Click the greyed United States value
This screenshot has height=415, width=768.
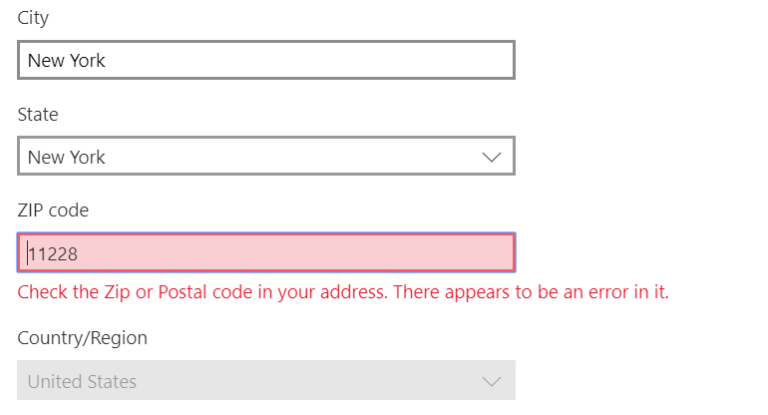(x=82, y=381)
